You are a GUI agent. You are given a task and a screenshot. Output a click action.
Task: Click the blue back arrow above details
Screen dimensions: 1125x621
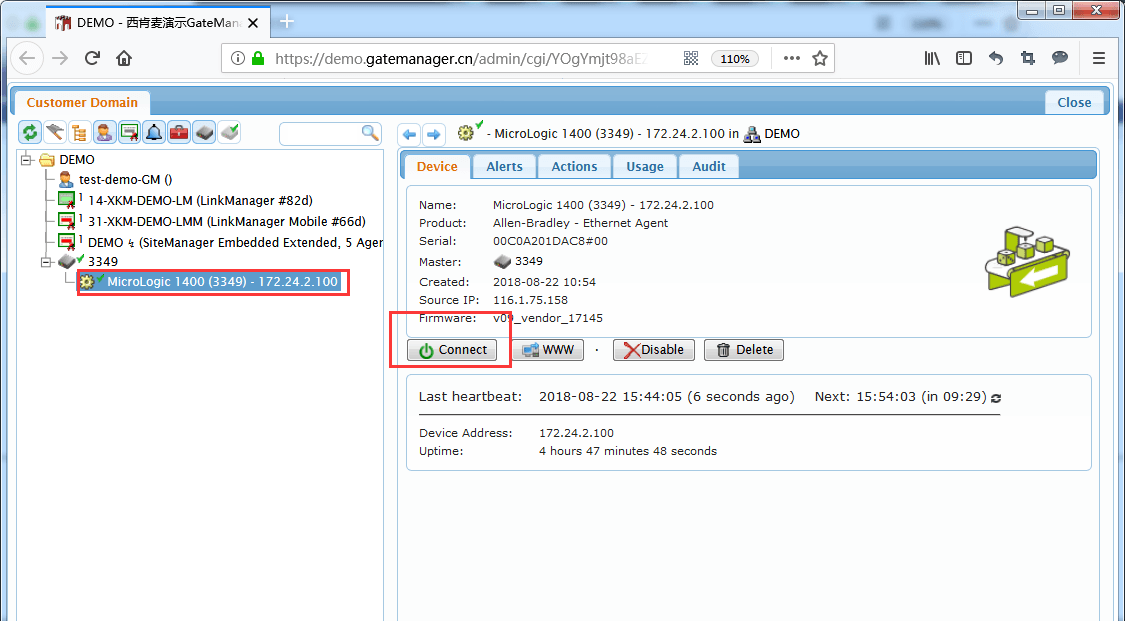pyautogui.click(x=409, y=134)
